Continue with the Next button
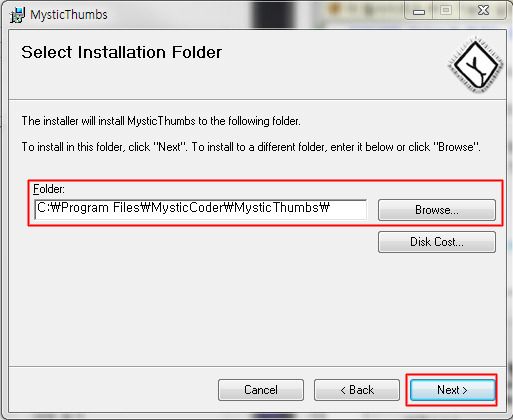This screenshot has height=420, width=513. click(x=452, y=390)
